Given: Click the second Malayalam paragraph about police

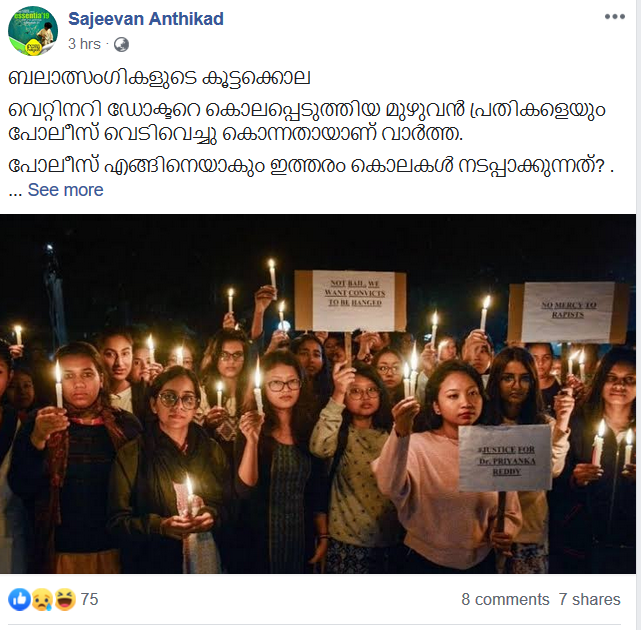Looking at the screenshot, I should pos(307,121).
